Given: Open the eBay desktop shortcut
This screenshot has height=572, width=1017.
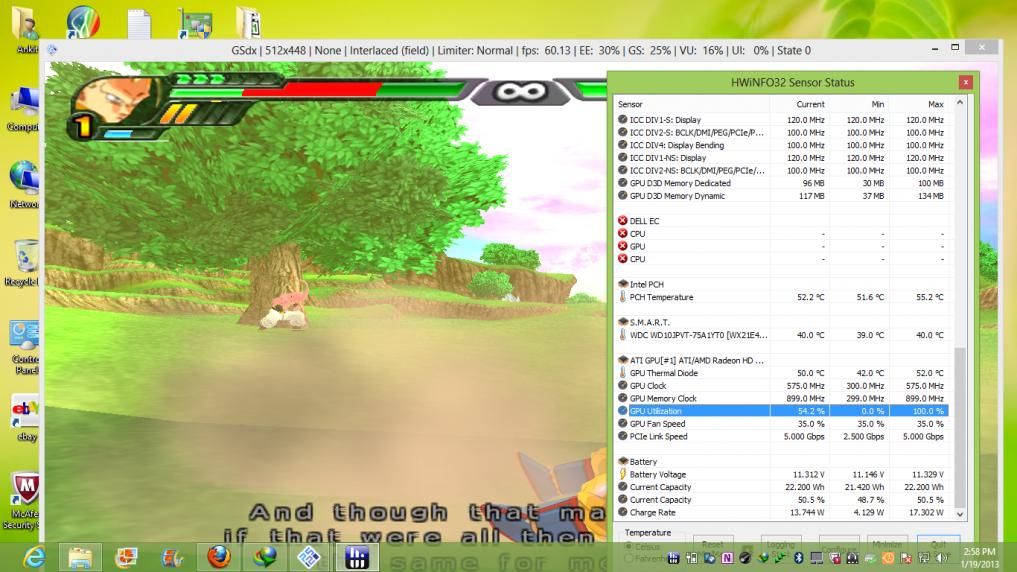Looking at the screenshot, I should pyautogui.click(x=25, y=418).
